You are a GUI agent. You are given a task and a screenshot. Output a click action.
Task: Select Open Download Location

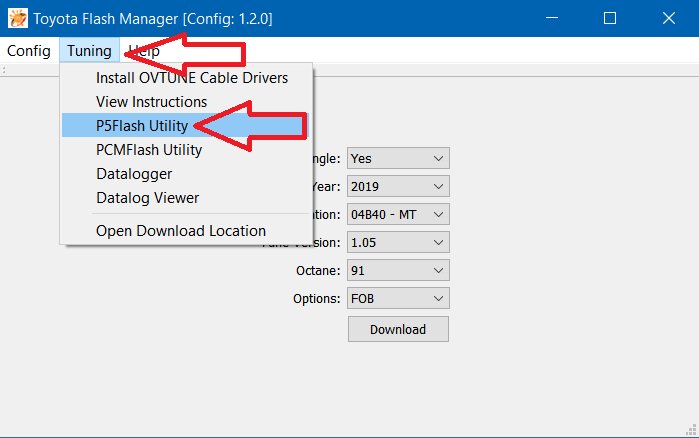[186, 231]
